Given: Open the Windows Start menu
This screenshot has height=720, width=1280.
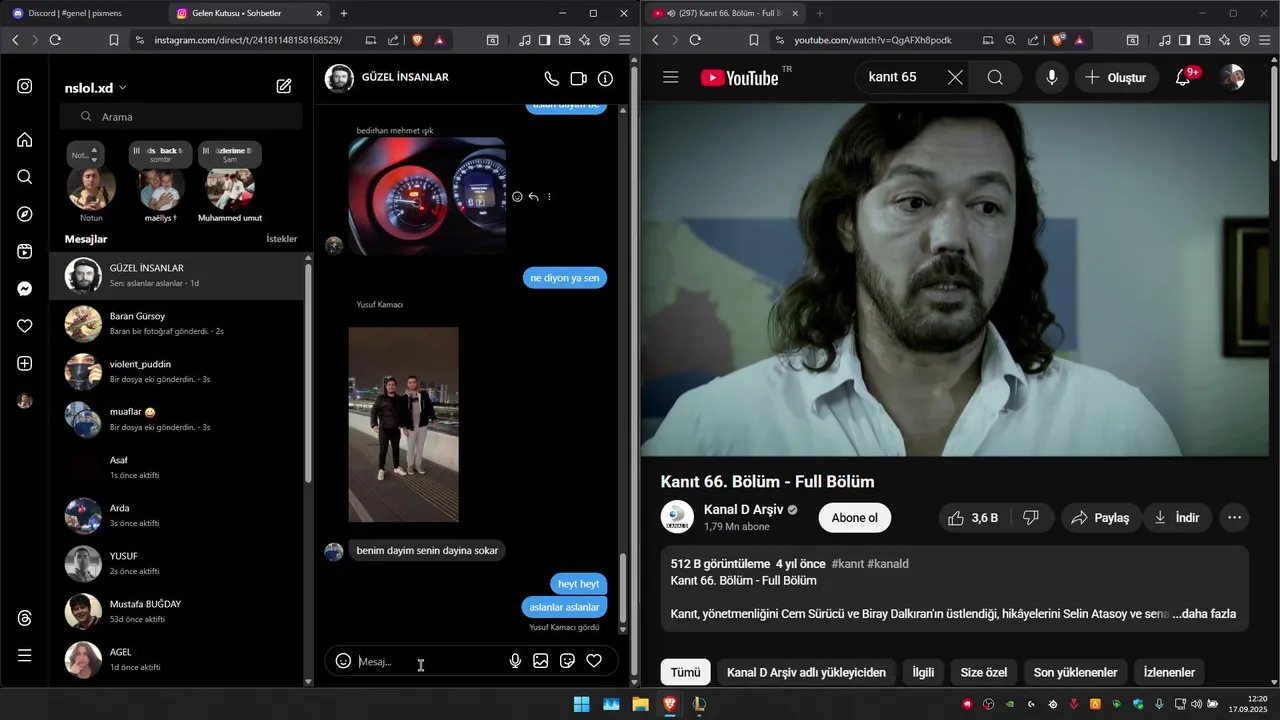Looking at the screenshot, I should point(581,704).
